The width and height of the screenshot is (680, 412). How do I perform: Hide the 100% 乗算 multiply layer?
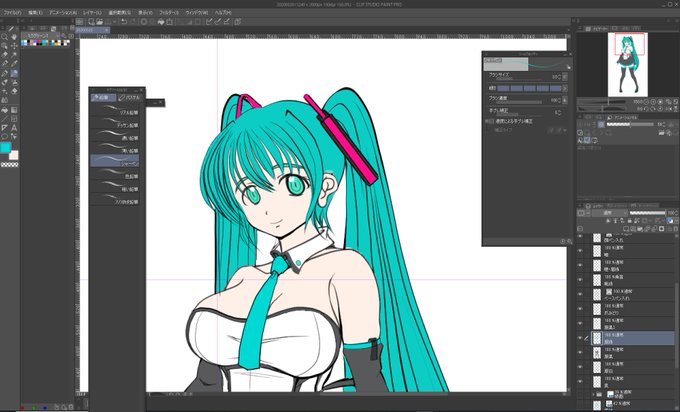[580, 280]
